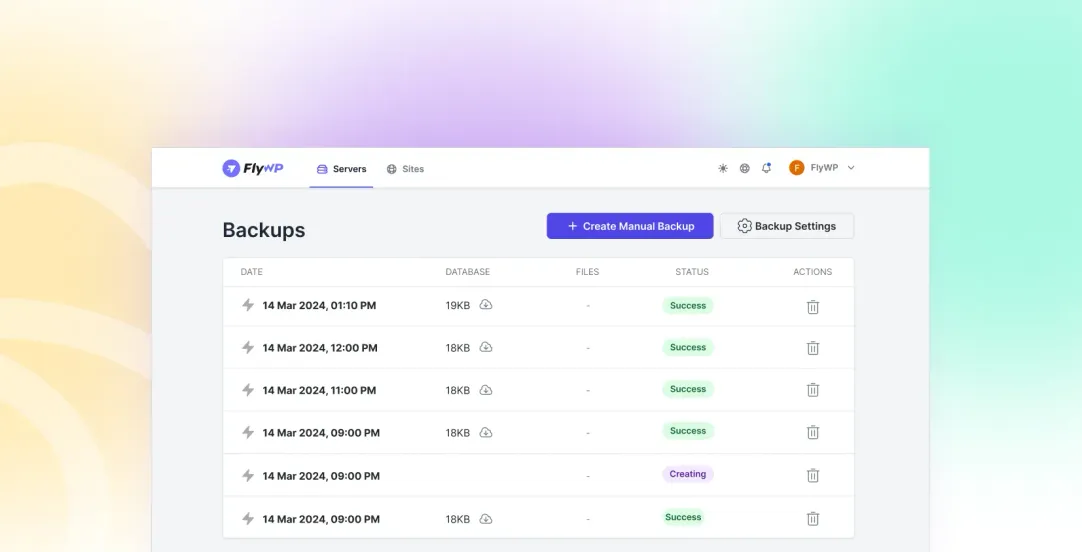The image size is (1082, 552).
Task: Select the 14 Mar 2024, 12:00 PM entry
Action: (319, 348)
